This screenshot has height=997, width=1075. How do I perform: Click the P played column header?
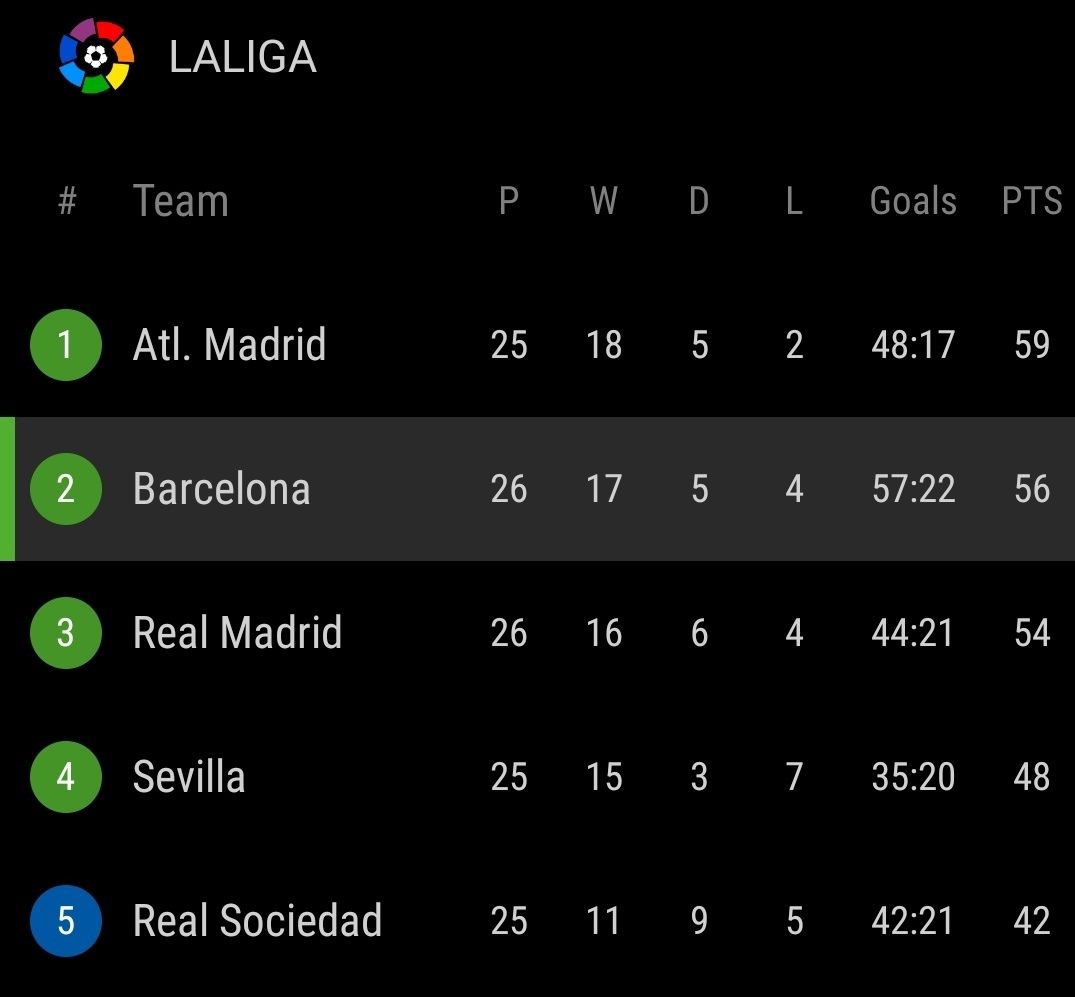tap(509, 201)
